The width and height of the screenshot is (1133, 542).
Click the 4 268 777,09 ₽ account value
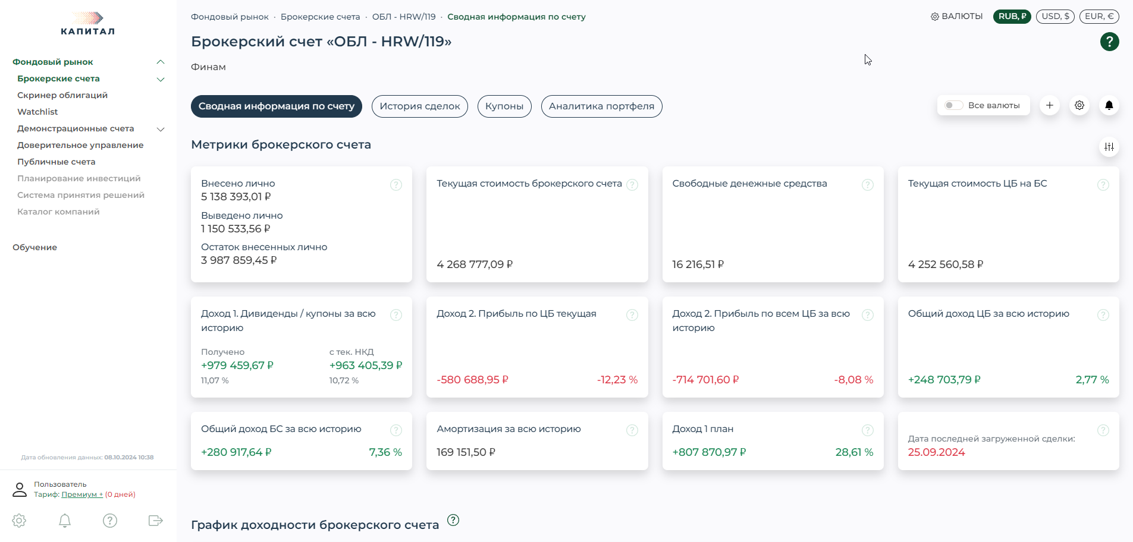[x=475, y=264]
